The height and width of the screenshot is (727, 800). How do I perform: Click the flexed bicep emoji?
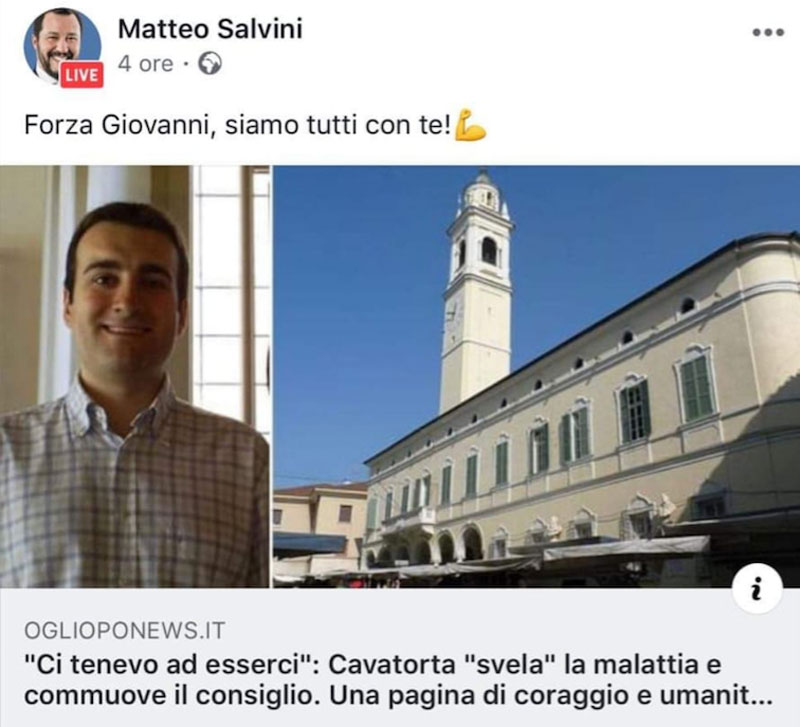pyautogui.click(x=470, y=124)
